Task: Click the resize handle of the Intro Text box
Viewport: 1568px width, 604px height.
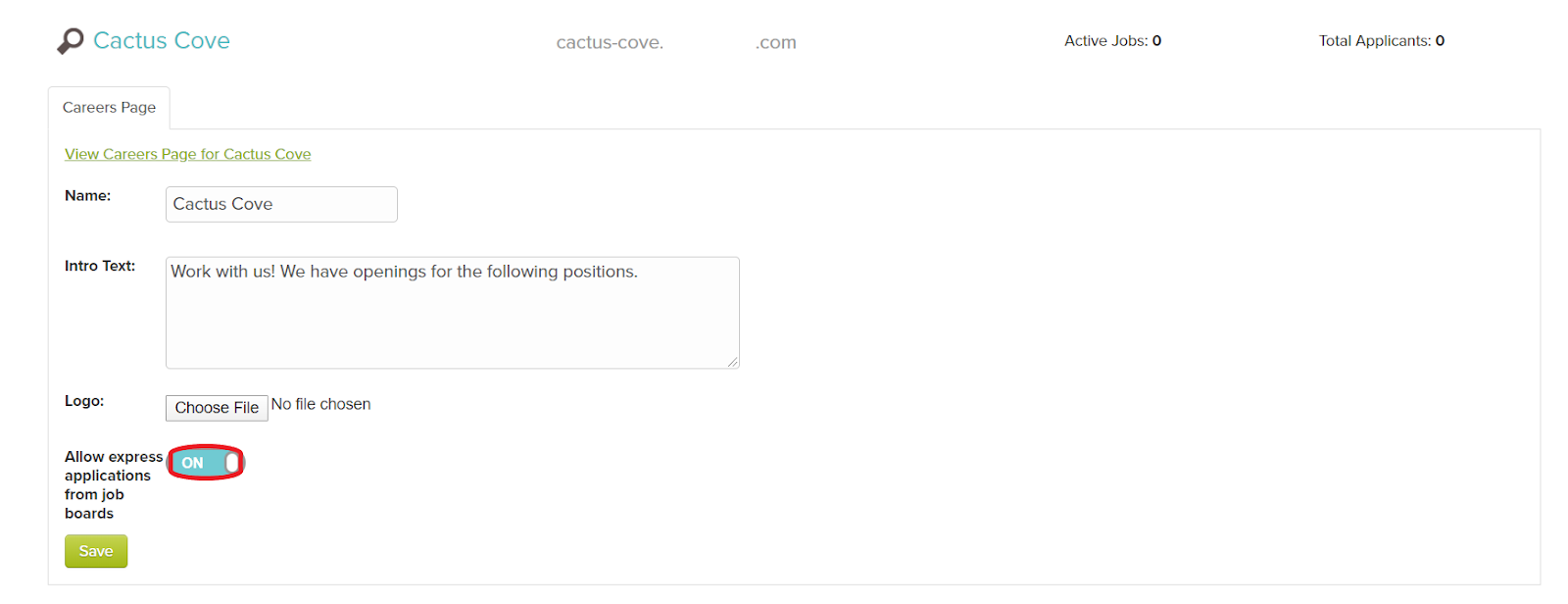Action: click(x=733, y=363)
